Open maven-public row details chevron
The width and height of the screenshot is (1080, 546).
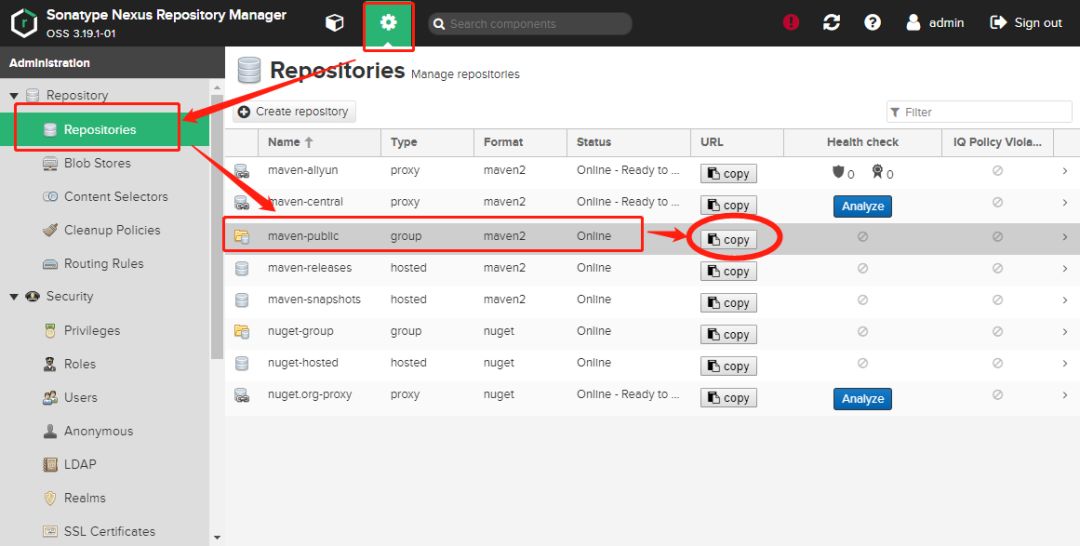pyautogui.click(x=1065, y=237)
